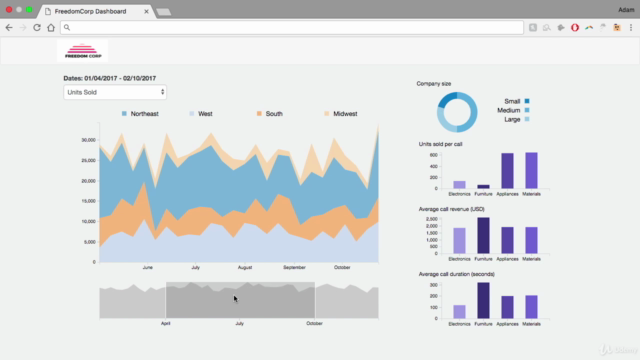Click the September label on the main chart axis

click(294, 267)
